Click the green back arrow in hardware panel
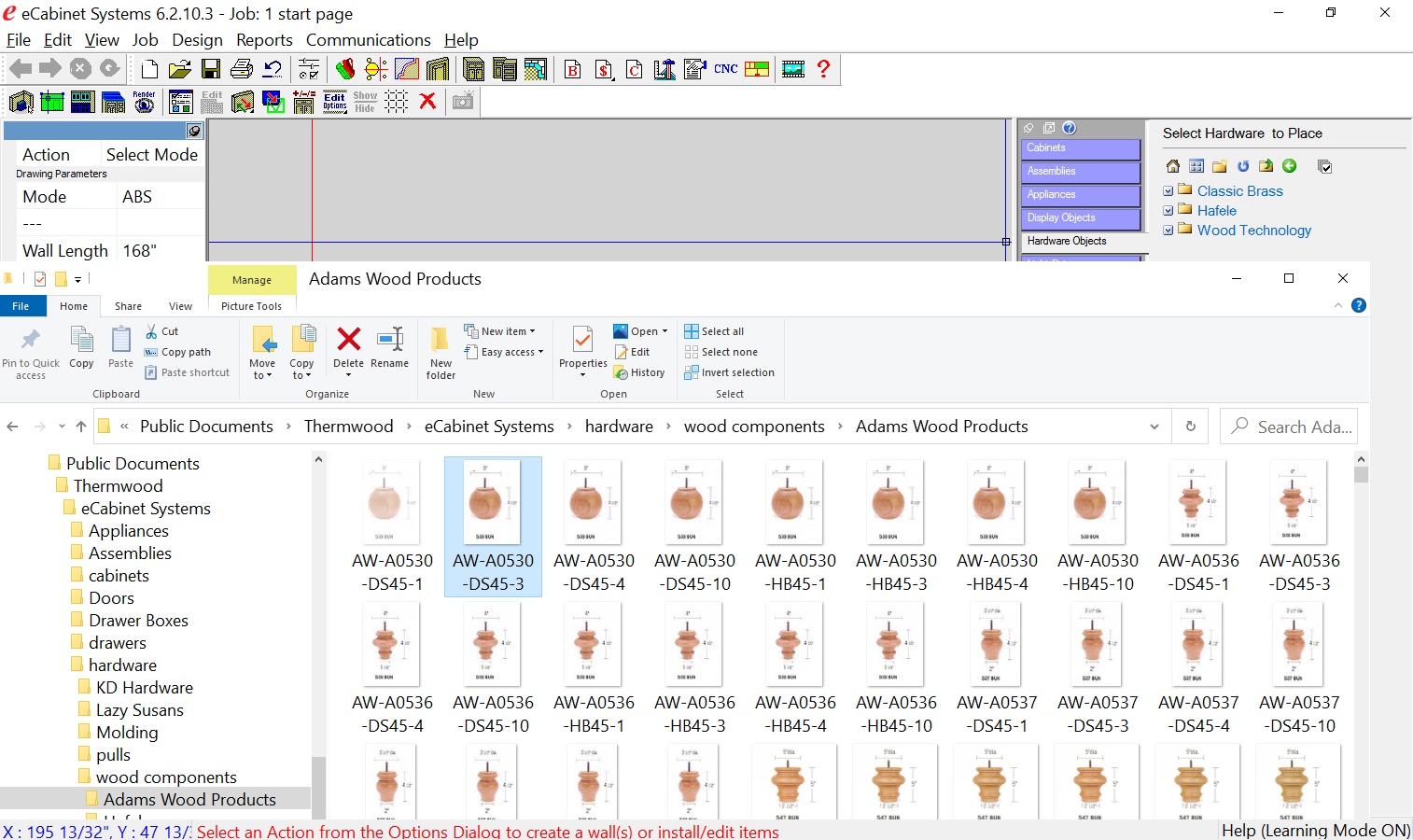Screen dimensions: 1413x840 1290,166
